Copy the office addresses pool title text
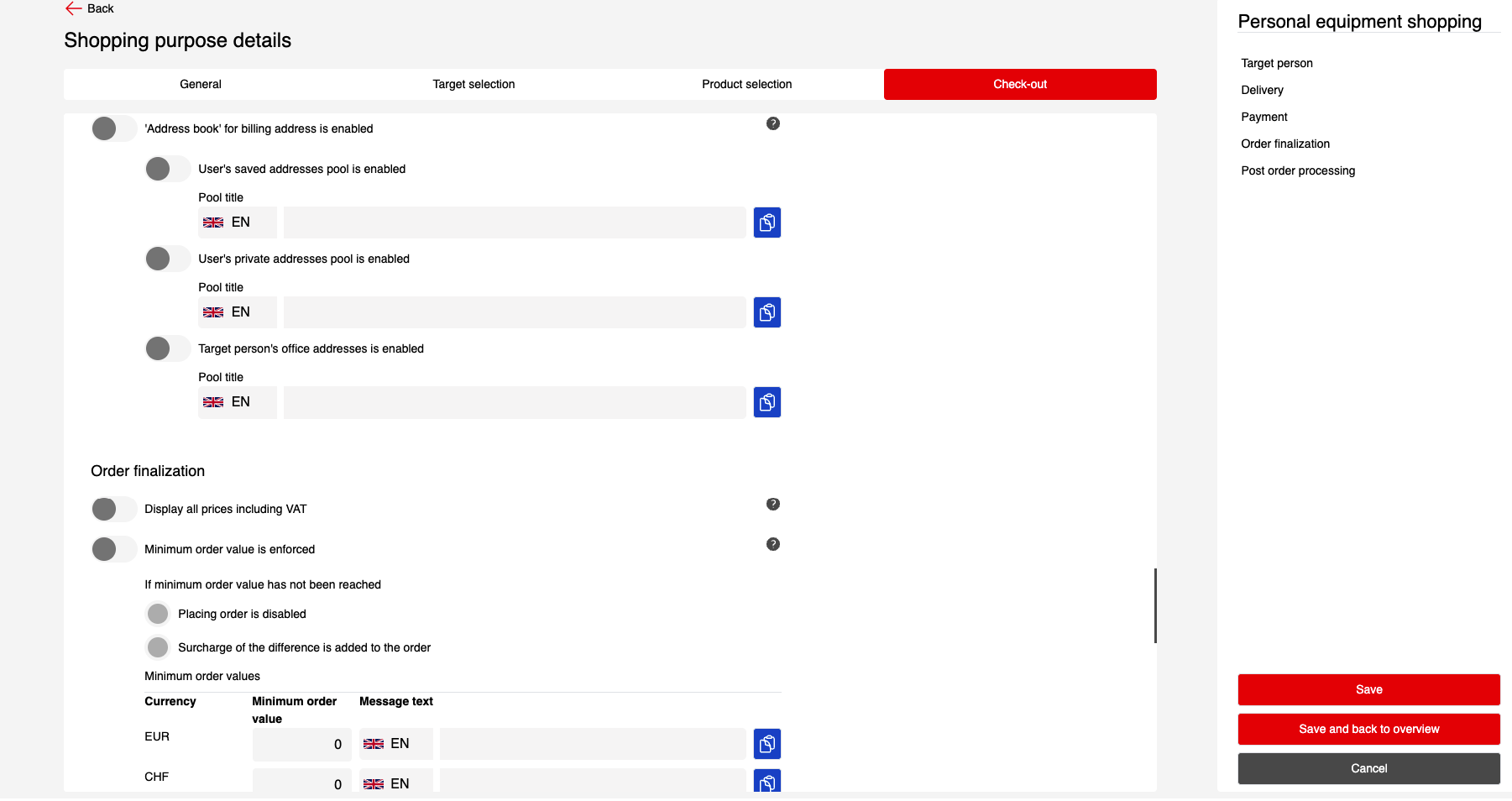This screenshot has height=801, width=1512. point(766,402)
